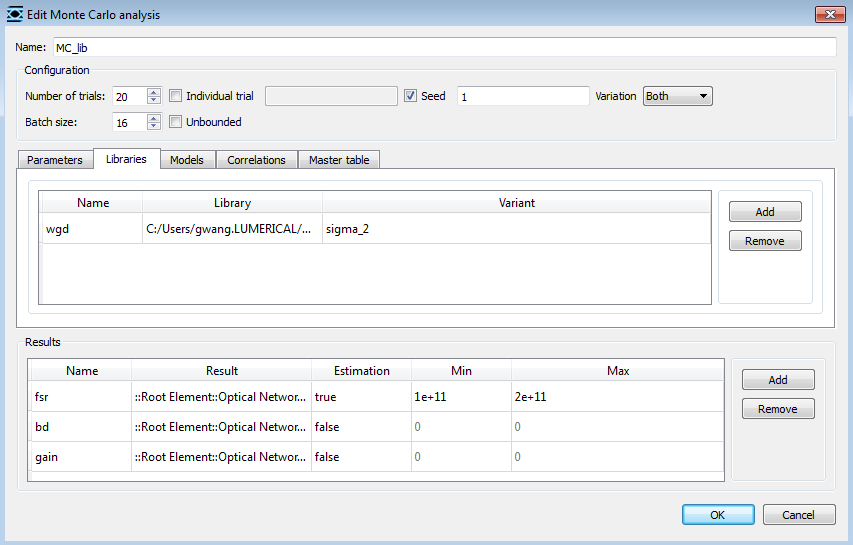
Task: Click Remove button in Results section
Action: [x=778, y=409]
